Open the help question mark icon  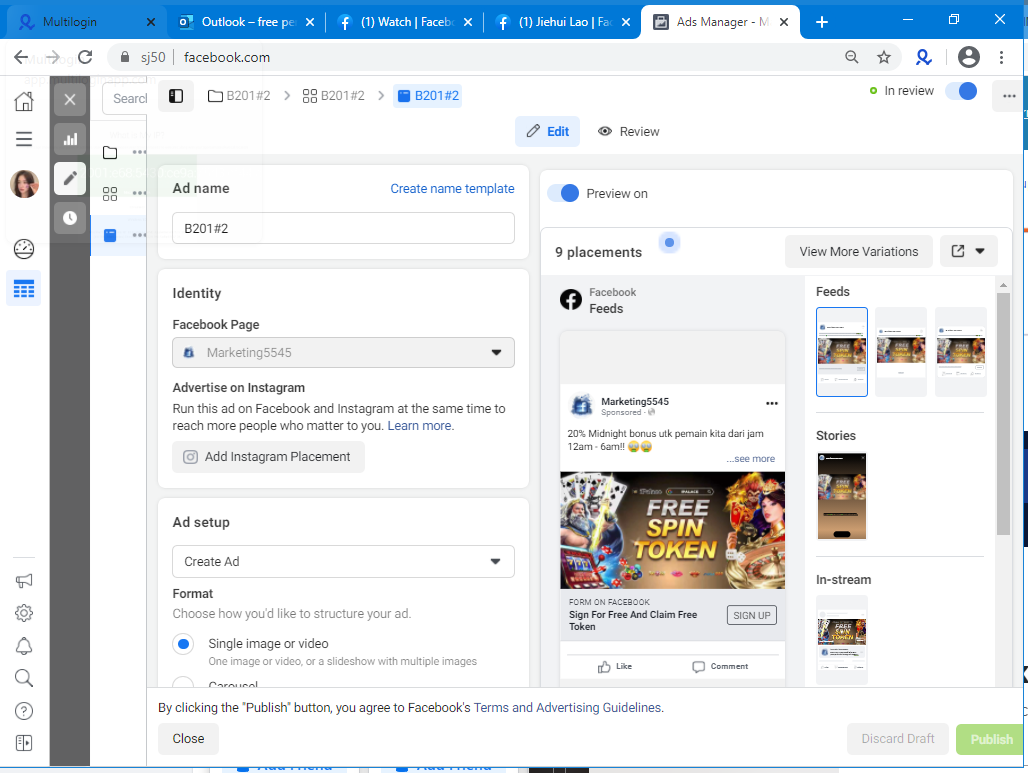click(24, 711)
